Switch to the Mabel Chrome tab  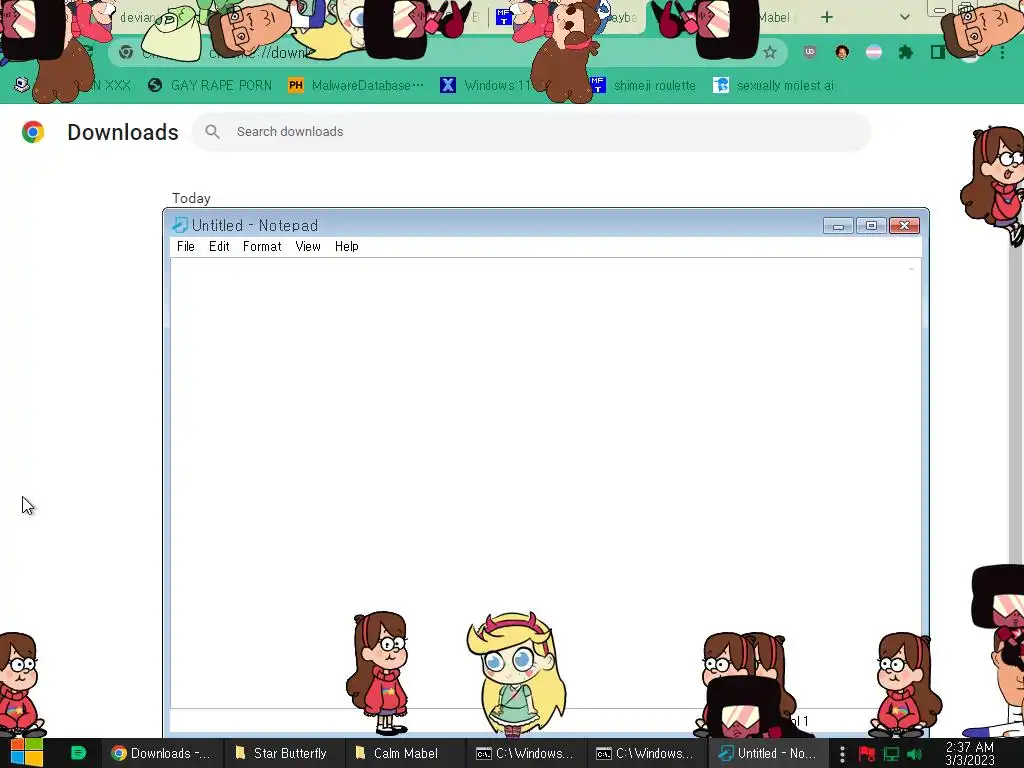click(x=773, y=18)
